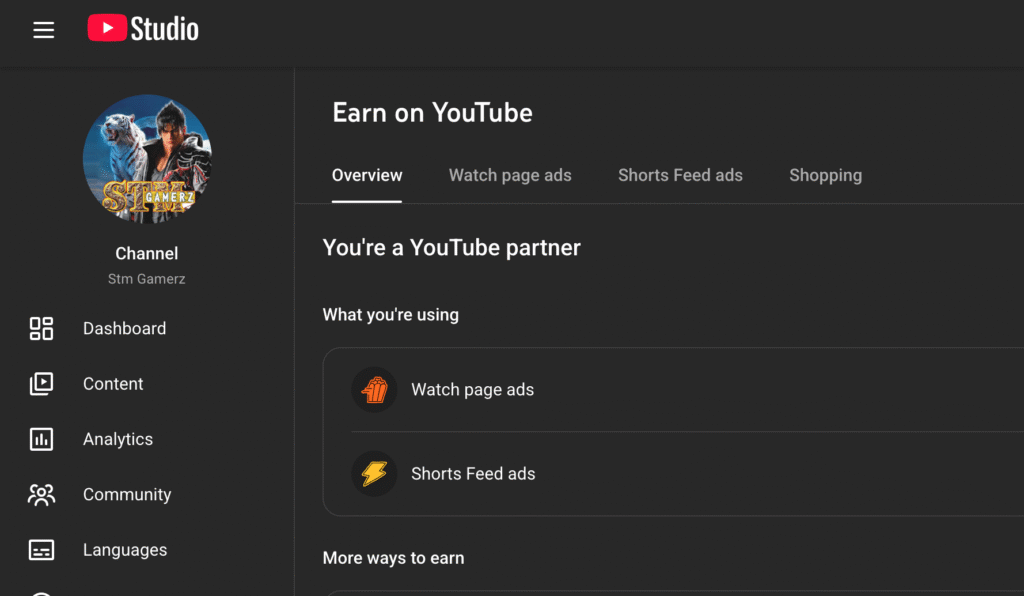Click the More ways to earn heading
Viewport: 1024px width, 596px height.
pyautogui.click(x=393, y=558)
